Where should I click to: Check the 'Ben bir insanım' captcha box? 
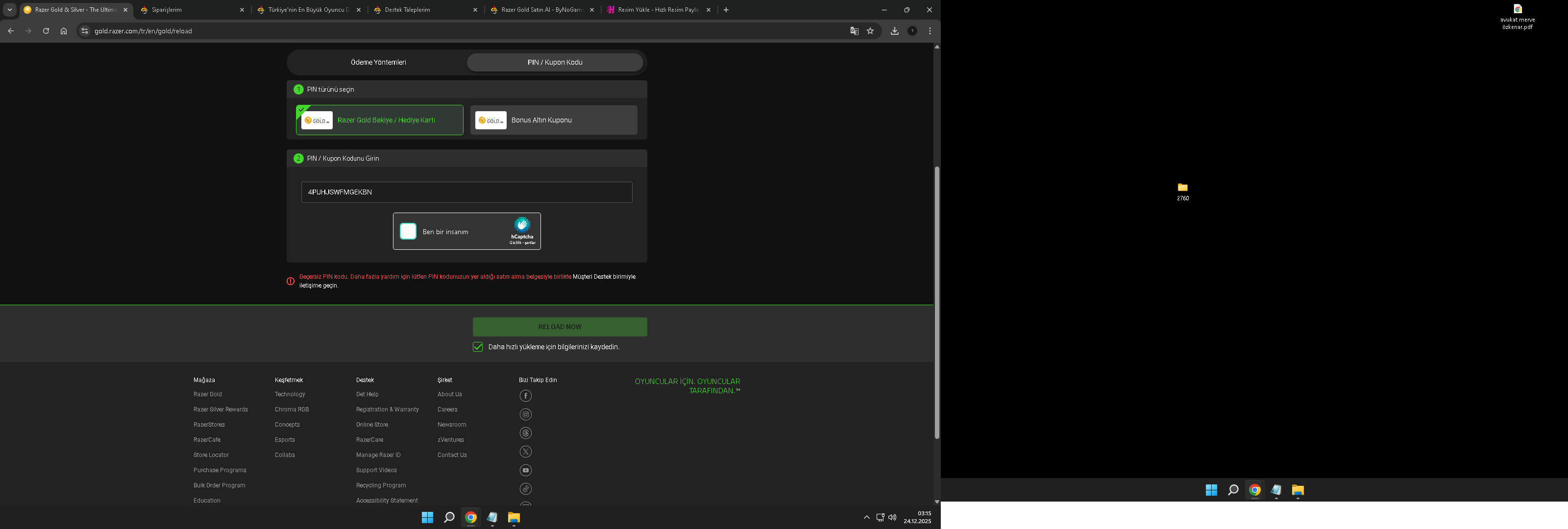pos(408,231)
